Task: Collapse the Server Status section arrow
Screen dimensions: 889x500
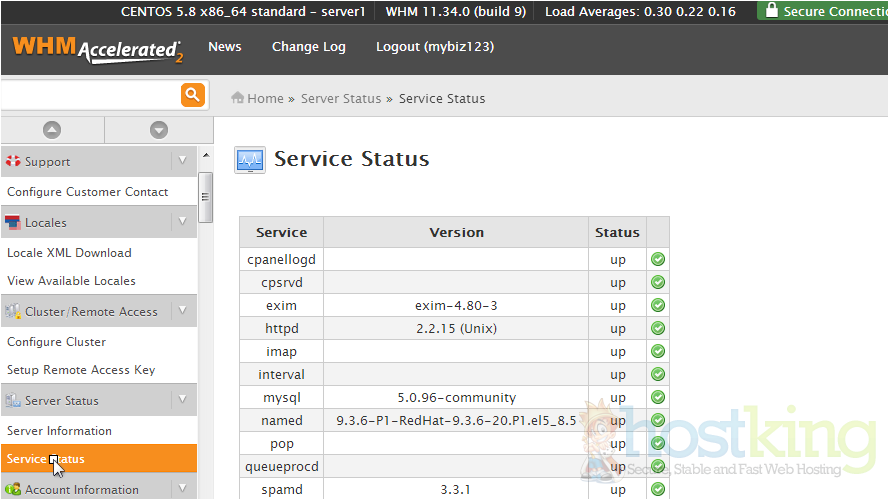Action: (x=182, y=400)
